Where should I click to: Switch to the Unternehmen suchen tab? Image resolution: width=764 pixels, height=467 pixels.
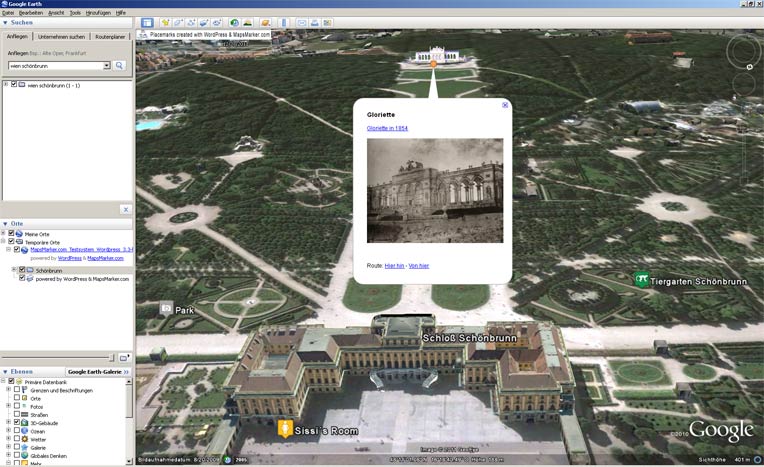61,37
